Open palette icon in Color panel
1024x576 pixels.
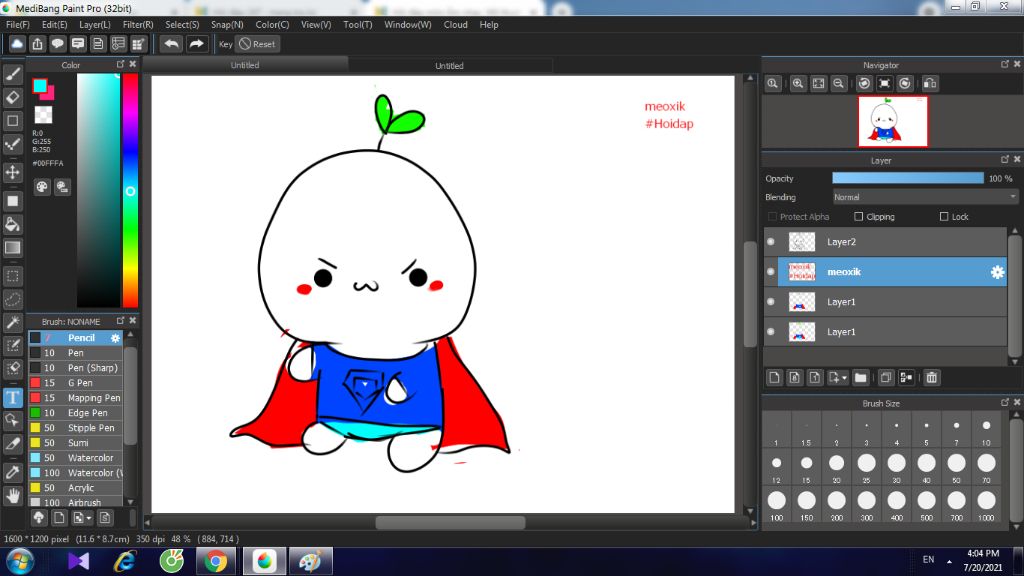[42, 187]
